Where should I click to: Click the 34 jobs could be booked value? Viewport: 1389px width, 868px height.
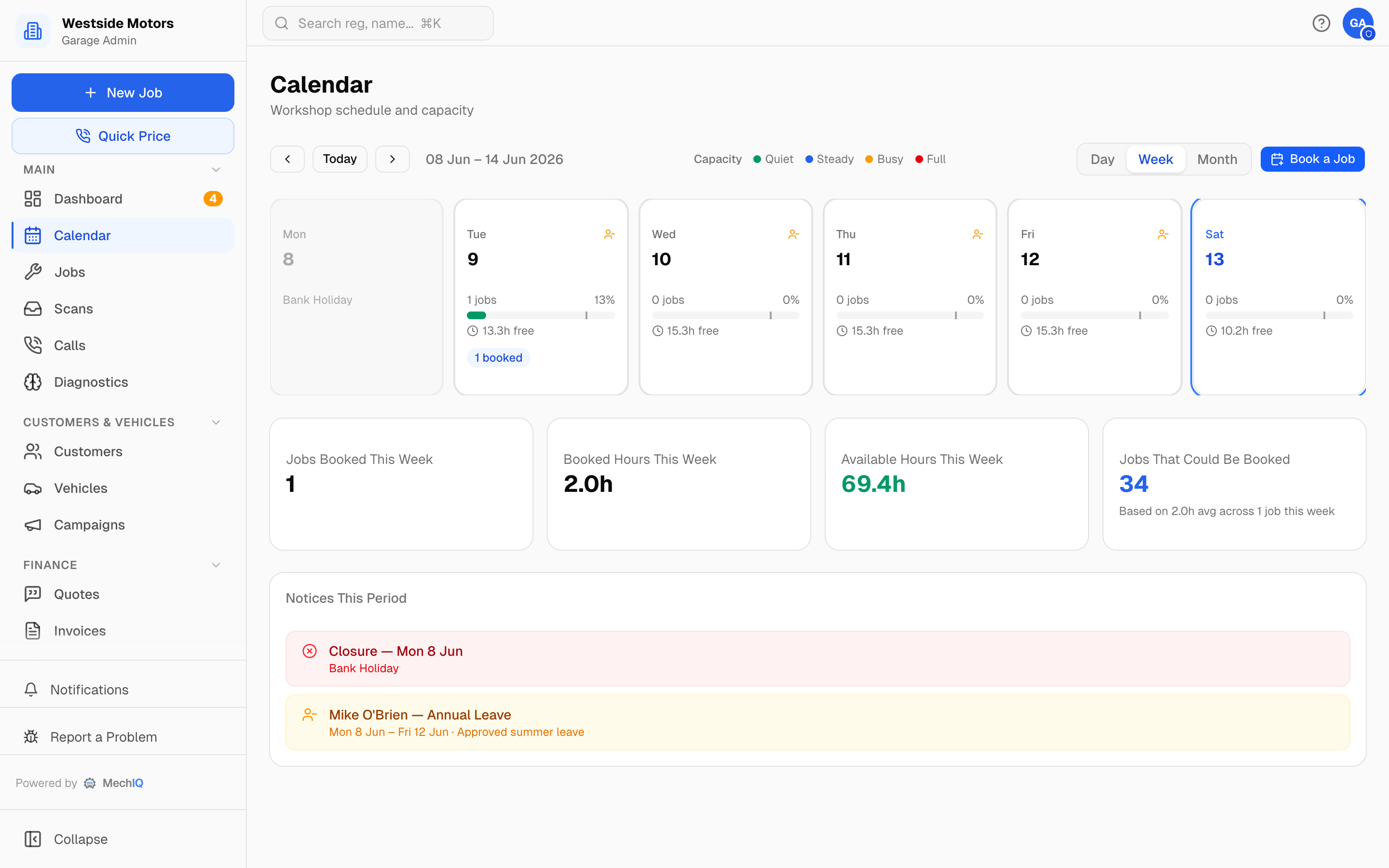[x=1133, y=484]
